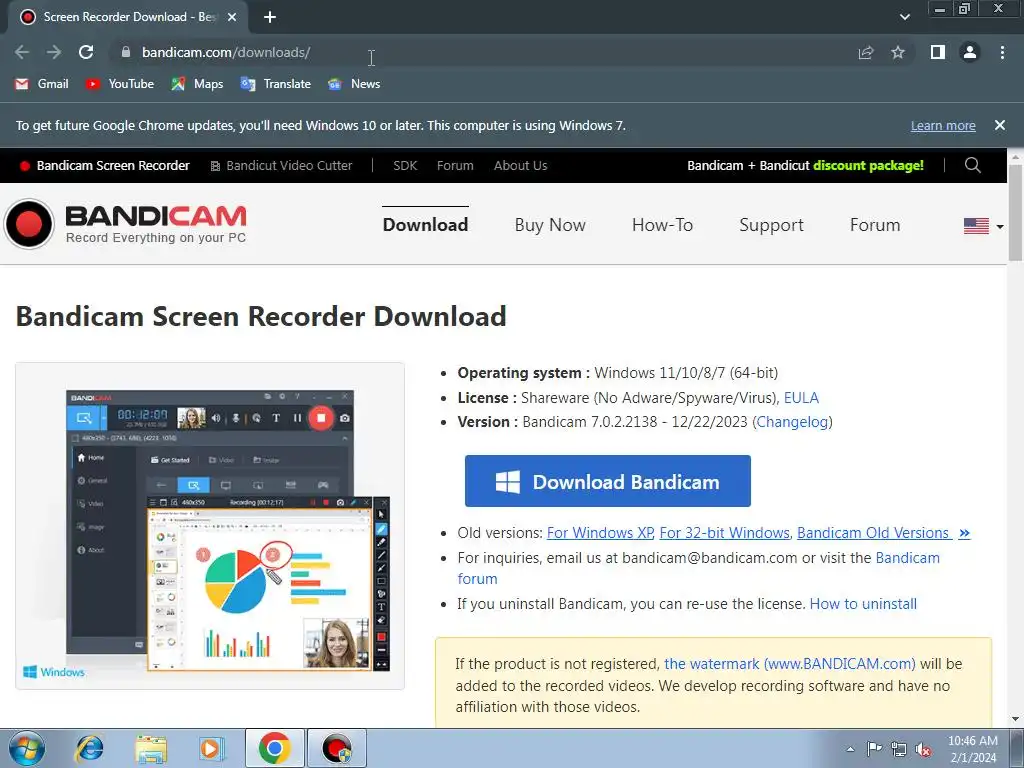Open How to uninstall link
This screenshot has height=768, width=1024.
(x=863, y=604)
